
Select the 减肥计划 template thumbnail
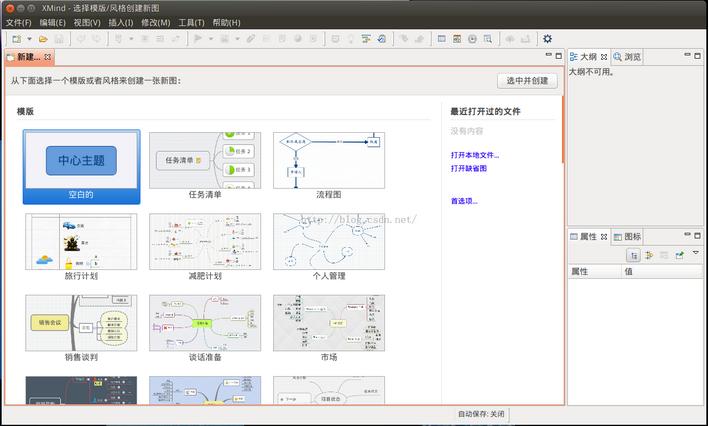[205, 241]
